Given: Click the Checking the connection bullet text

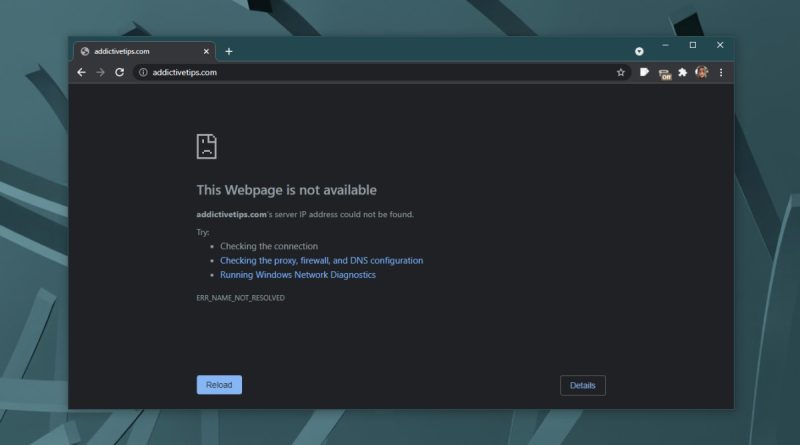Looking at the screenshot, I should 269,246.
